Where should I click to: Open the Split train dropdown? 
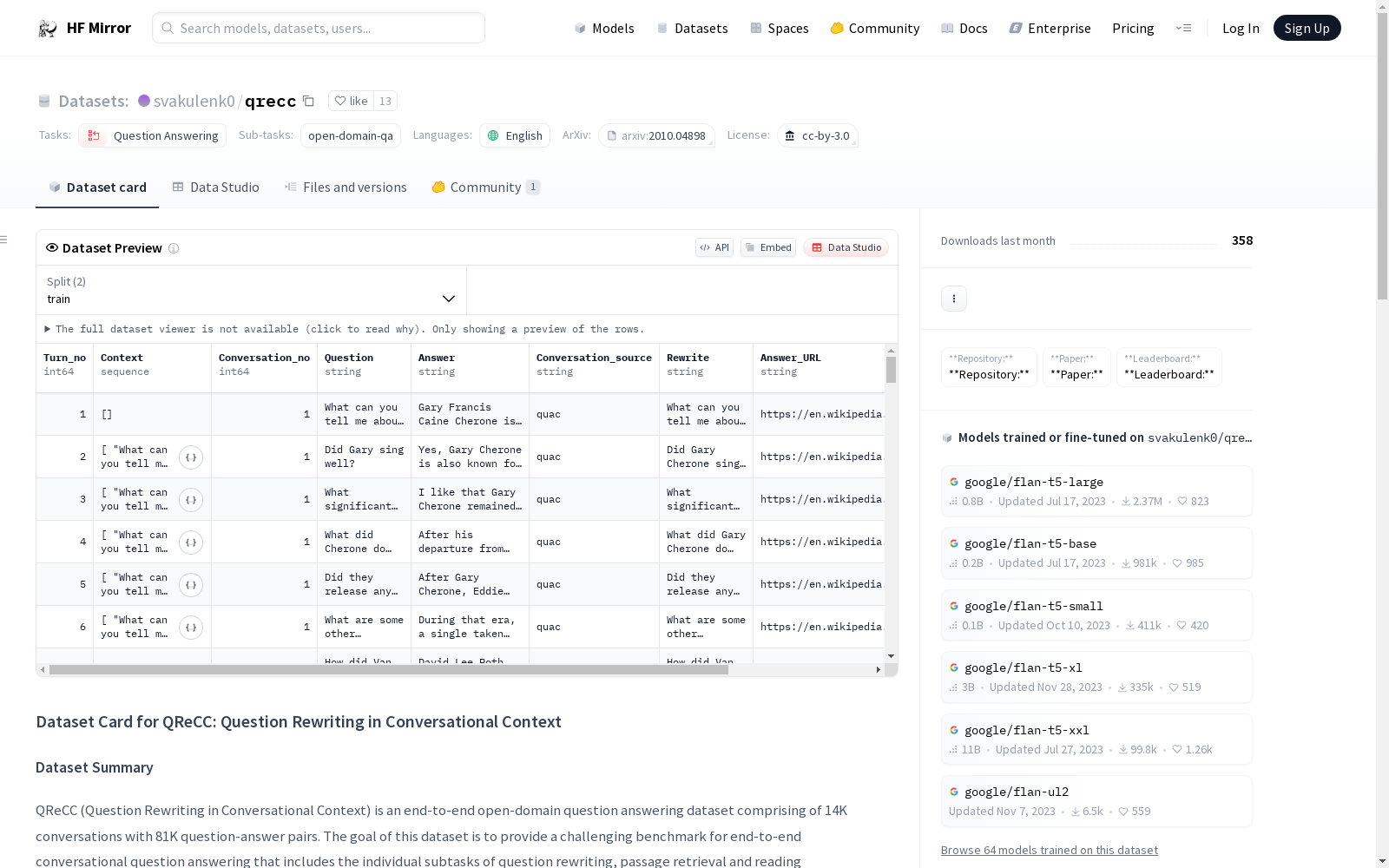point(252,290)
